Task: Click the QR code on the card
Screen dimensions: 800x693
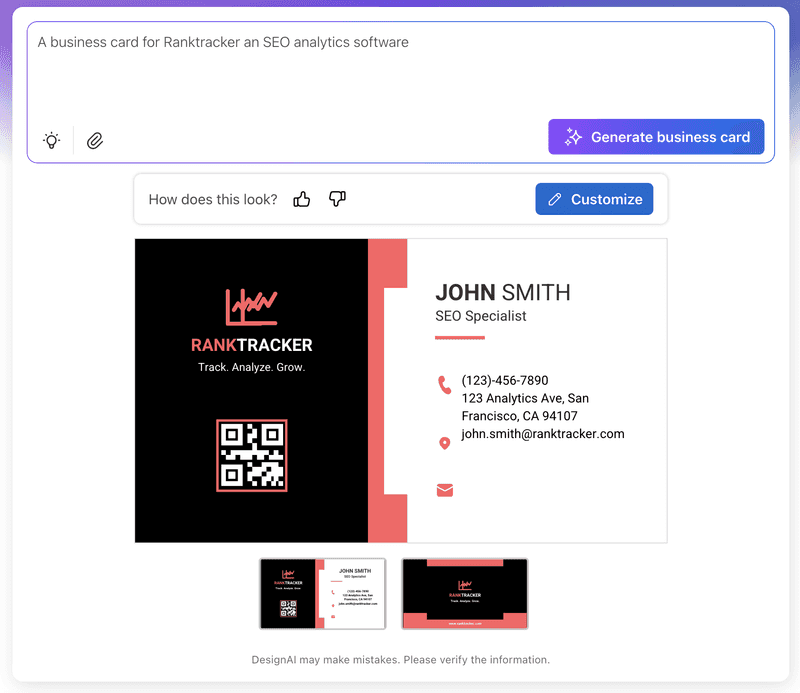Action: [x=252, y=455]
